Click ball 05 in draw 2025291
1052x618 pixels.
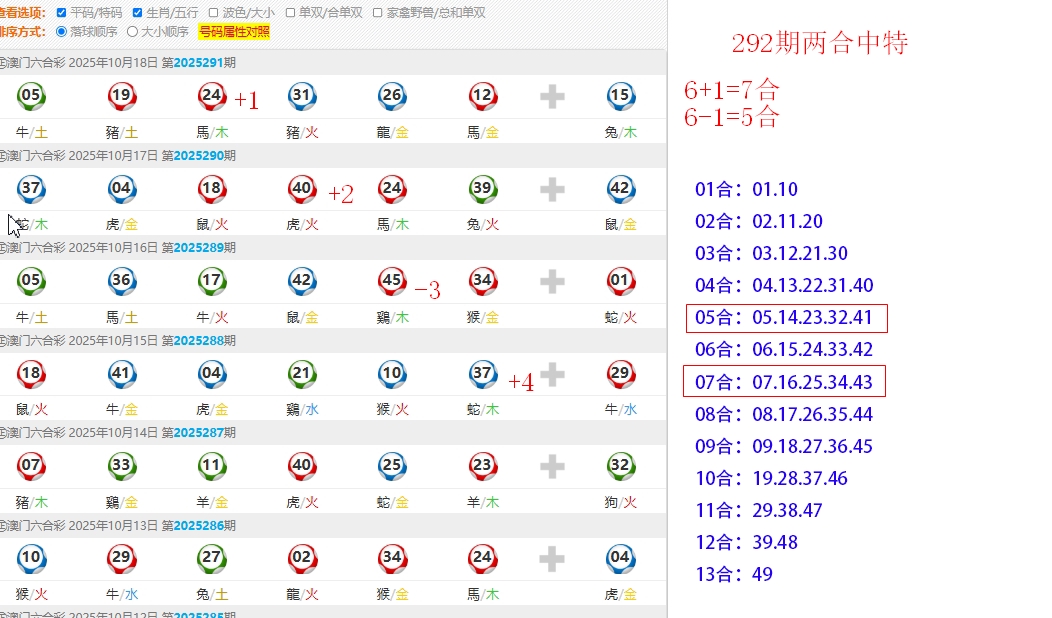click(x=31, y=96)
